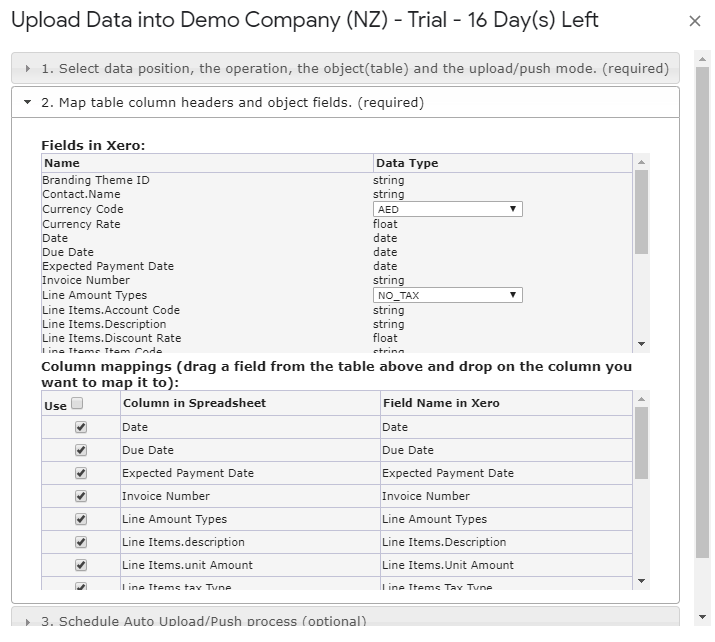Click the dialog's main scroll-down arrow

(x=702, y=617)
